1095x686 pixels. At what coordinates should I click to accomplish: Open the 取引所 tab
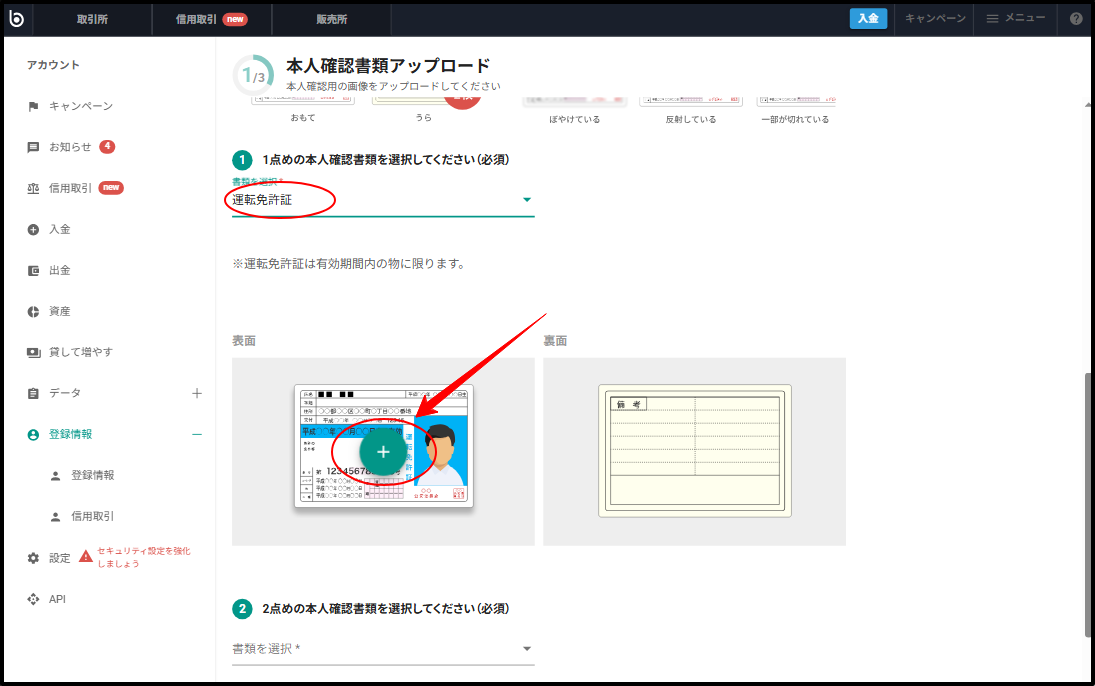pyautogui.click(x=92, y=20)
